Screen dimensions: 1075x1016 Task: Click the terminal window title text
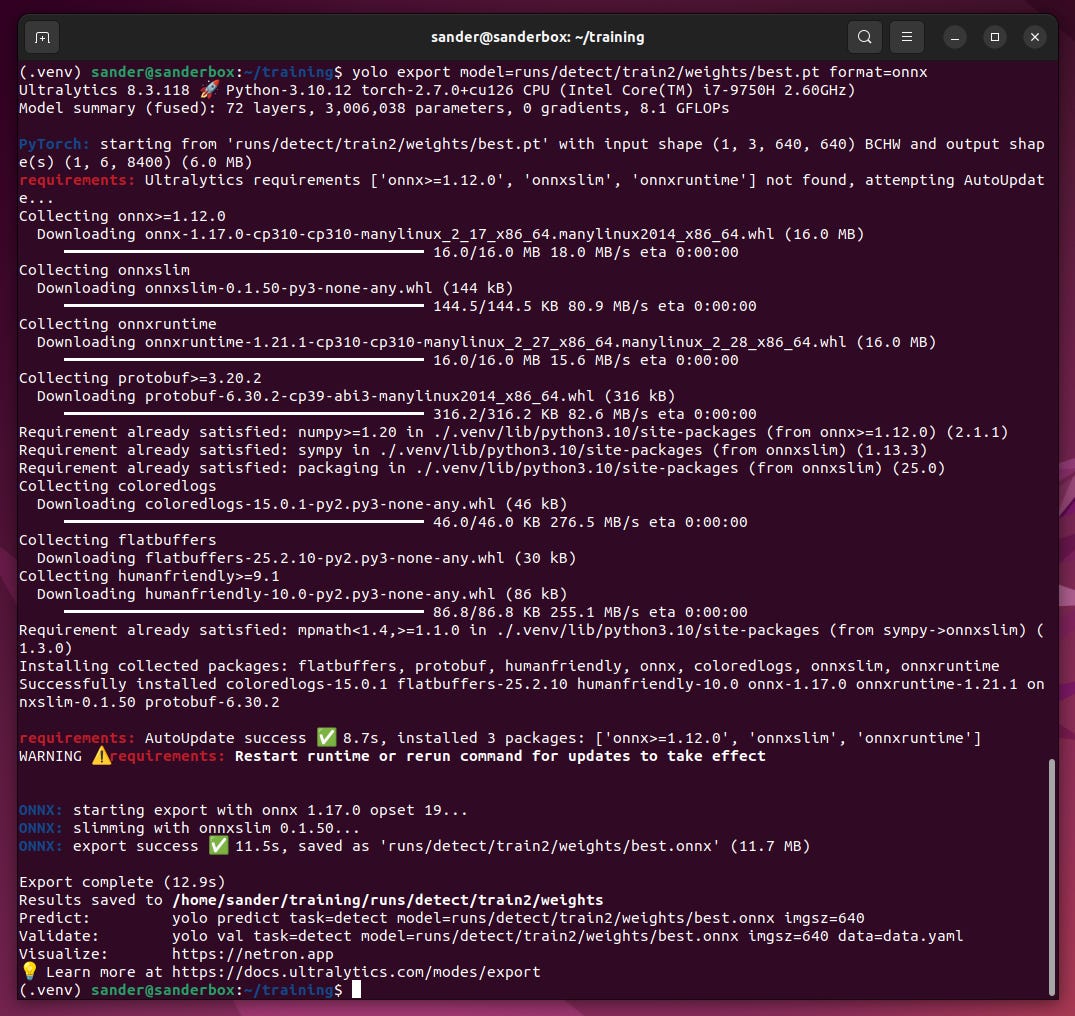point(537,36)
